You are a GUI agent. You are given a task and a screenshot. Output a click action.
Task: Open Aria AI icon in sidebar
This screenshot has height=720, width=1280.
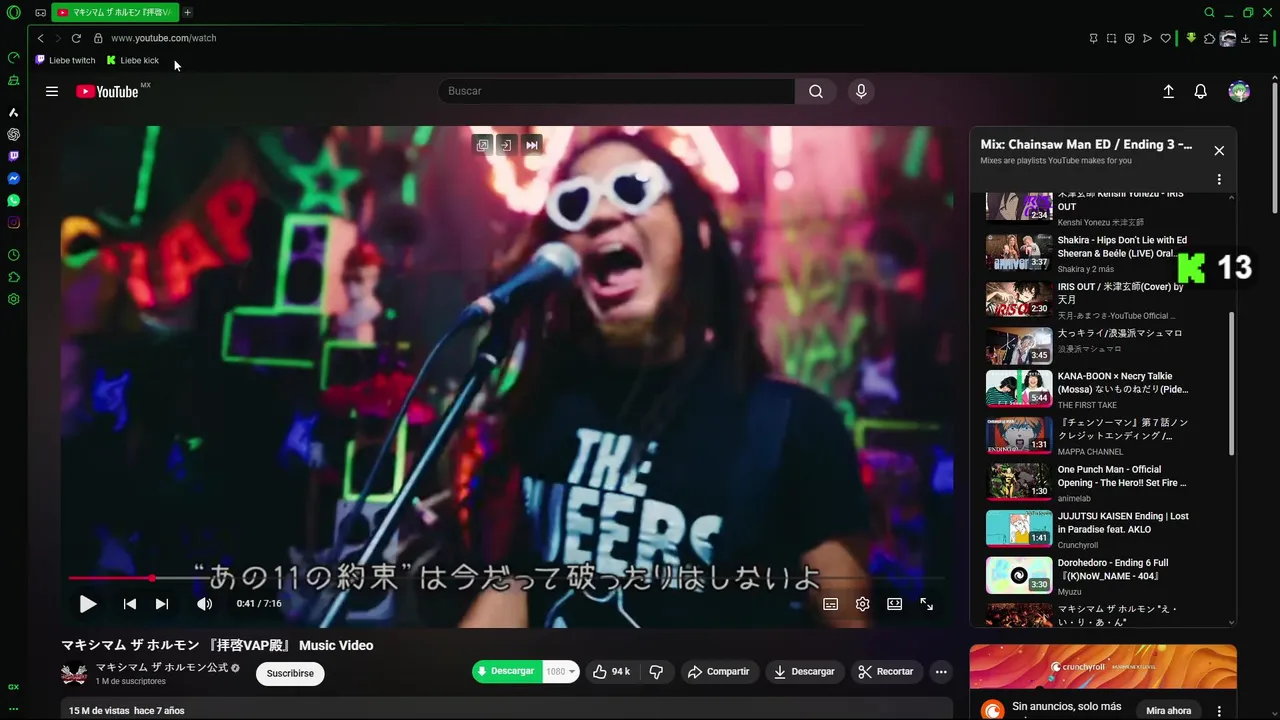(14, 112)
